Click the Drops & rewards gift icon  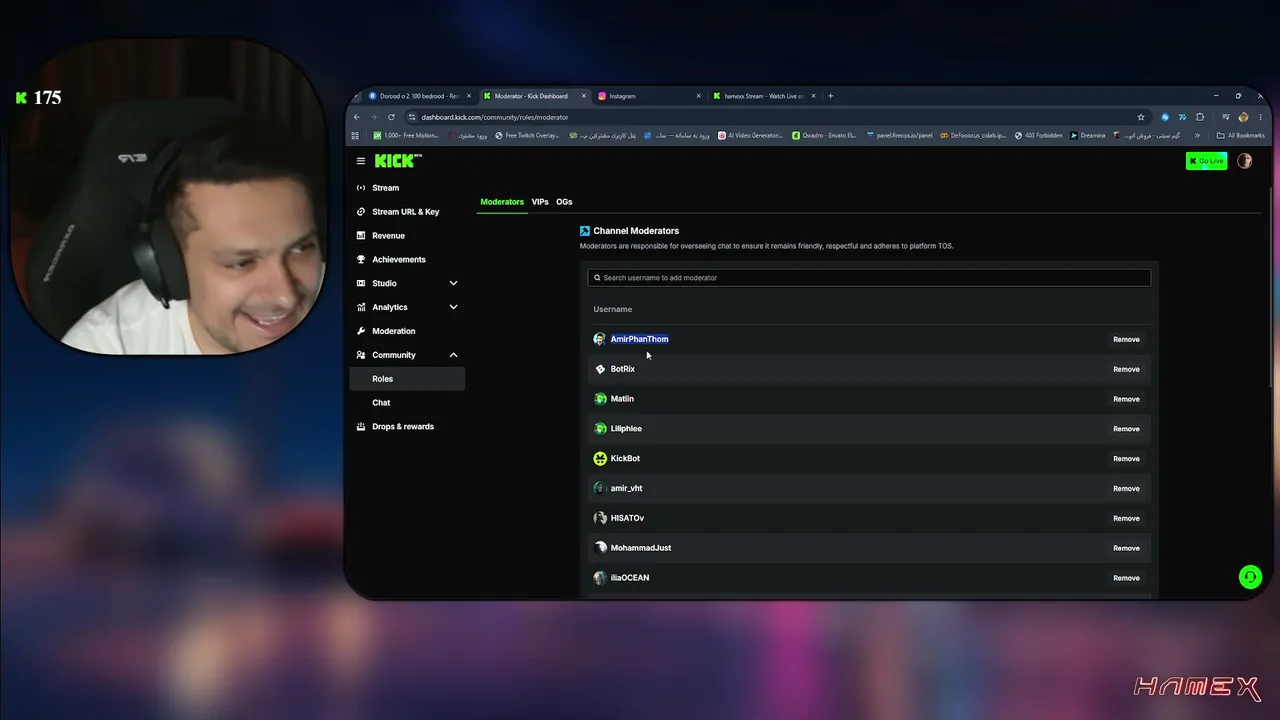(x=362, y=427)
